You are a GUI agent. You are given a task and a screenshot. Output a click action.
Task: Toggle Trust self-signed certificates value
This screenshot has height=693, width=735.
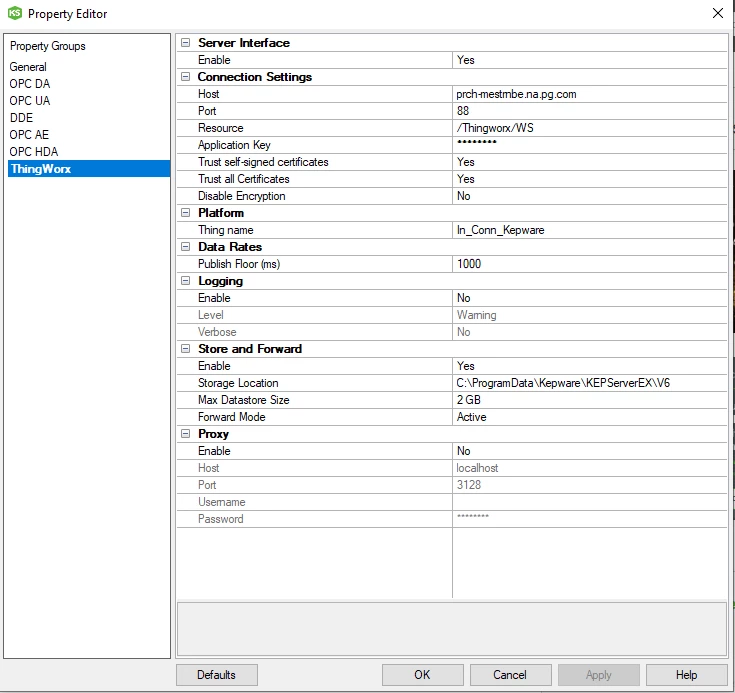pos(590,162)
